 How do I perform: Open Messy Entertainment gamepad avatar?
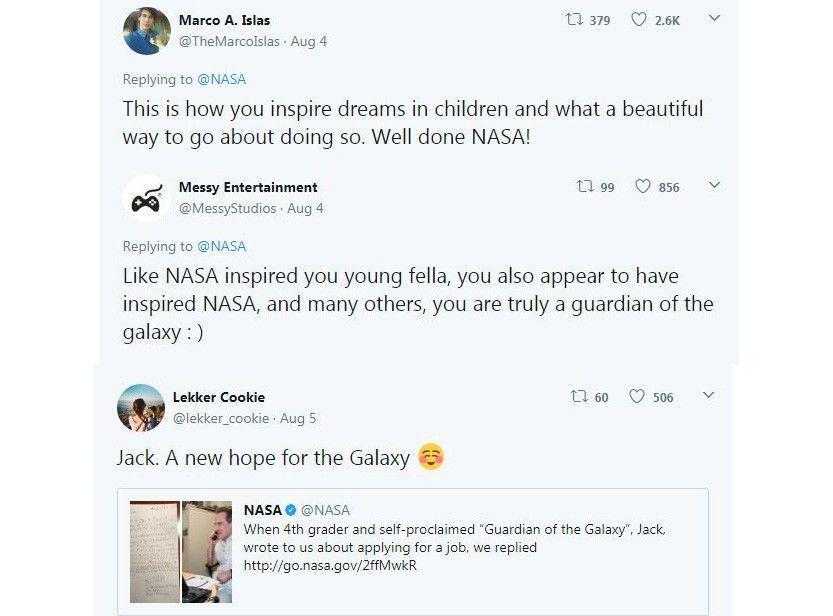147,198
